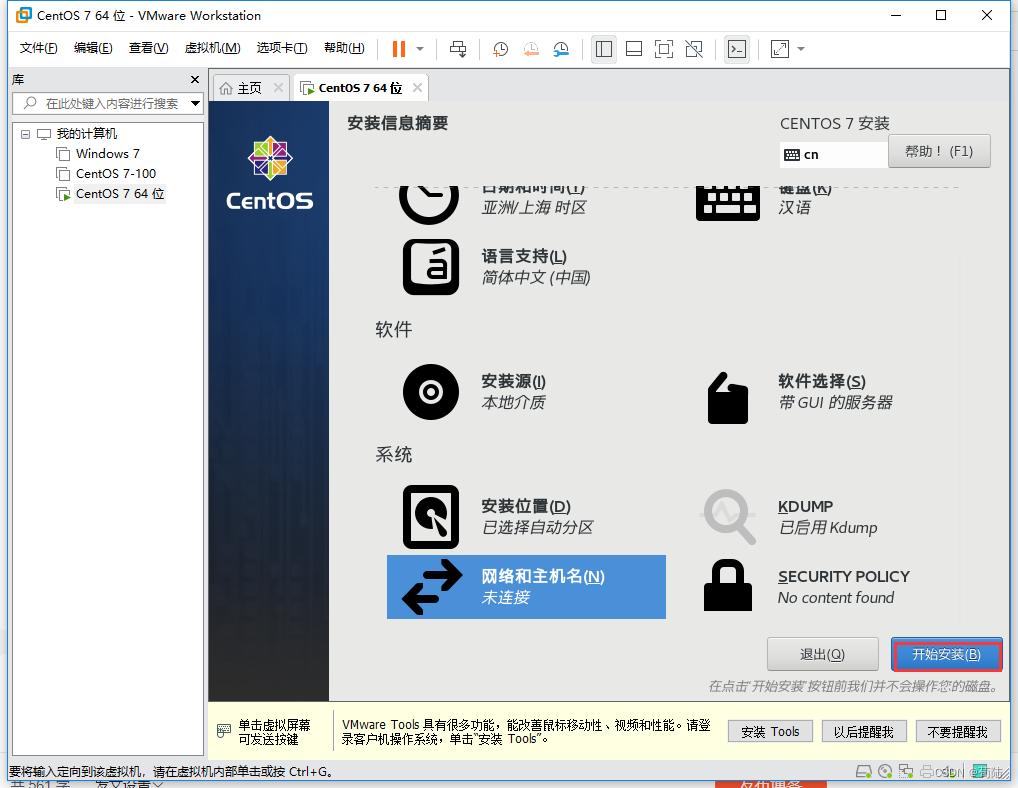Open the 虚拟机(M) menu
The image size is (1018, 788).
point(212,48)
